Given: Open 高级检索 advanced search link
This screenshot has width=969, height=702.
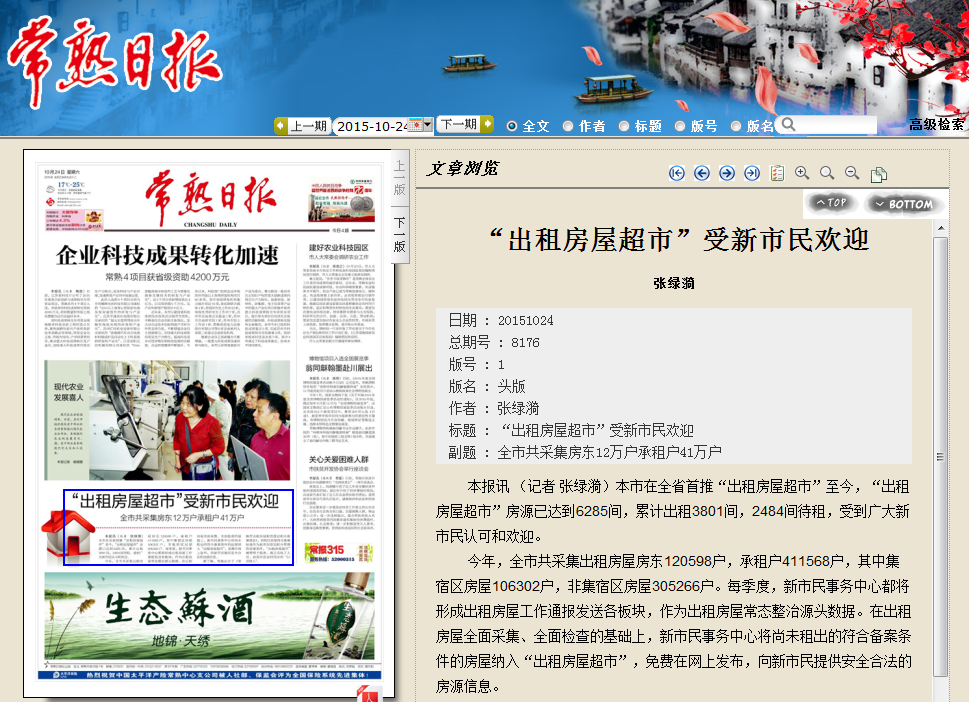Looking at the screenshot, I should click(x=936, y=125).
